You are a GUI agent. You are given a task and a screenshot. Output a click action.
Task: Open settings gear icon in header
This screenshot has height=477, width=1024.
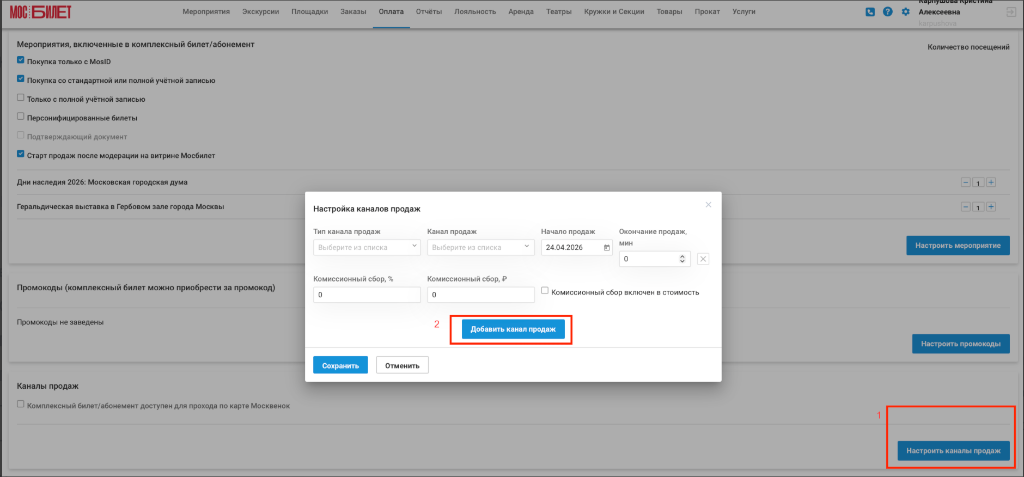click(905, 12)
